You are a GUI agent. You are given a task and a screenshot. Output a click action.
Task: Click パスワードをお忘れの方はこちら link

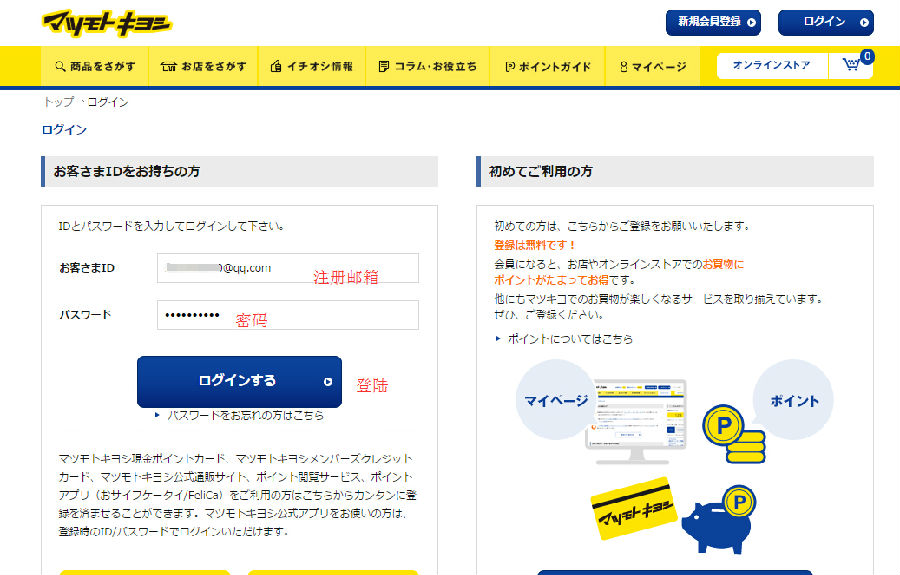(244, 414)
